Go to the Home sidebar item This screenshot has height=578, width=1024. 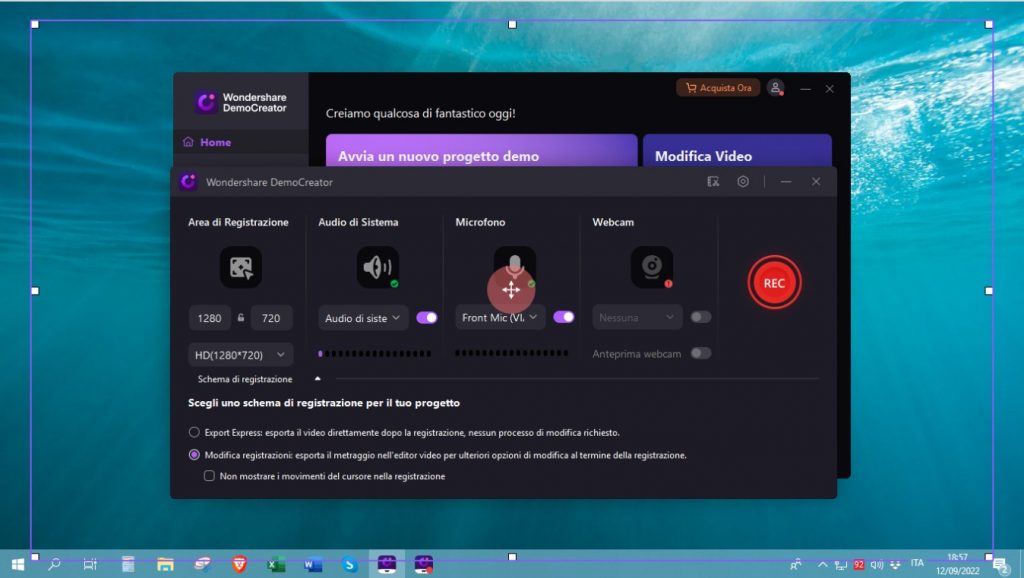[x=215, y=142]
